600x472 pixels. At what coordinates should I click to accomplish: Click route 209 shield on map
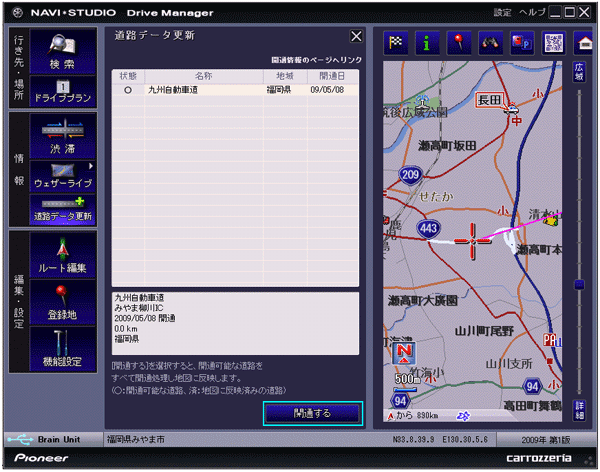(410, 175)
